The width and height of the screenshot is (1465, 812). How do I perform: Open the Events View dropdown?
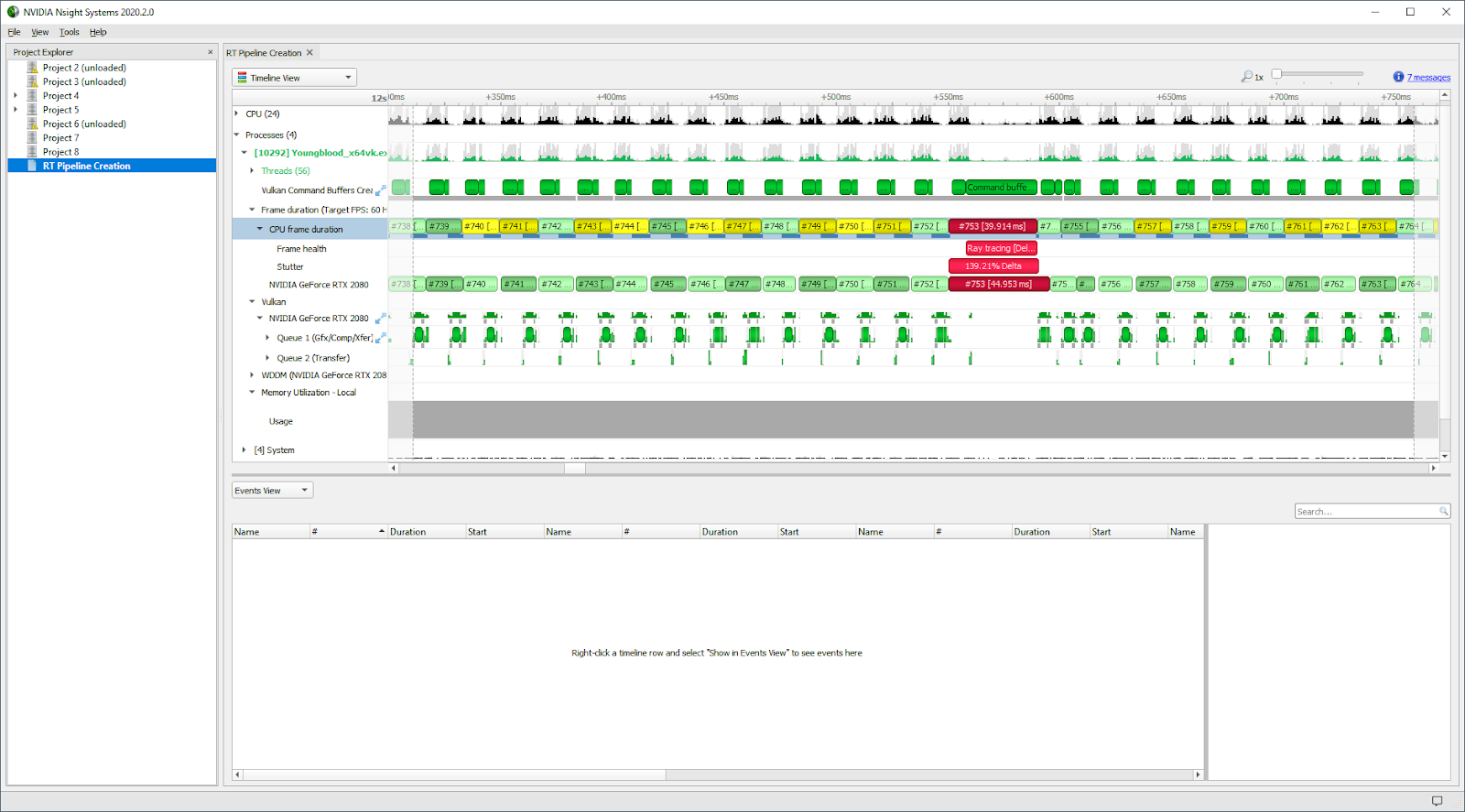[272, 491]
